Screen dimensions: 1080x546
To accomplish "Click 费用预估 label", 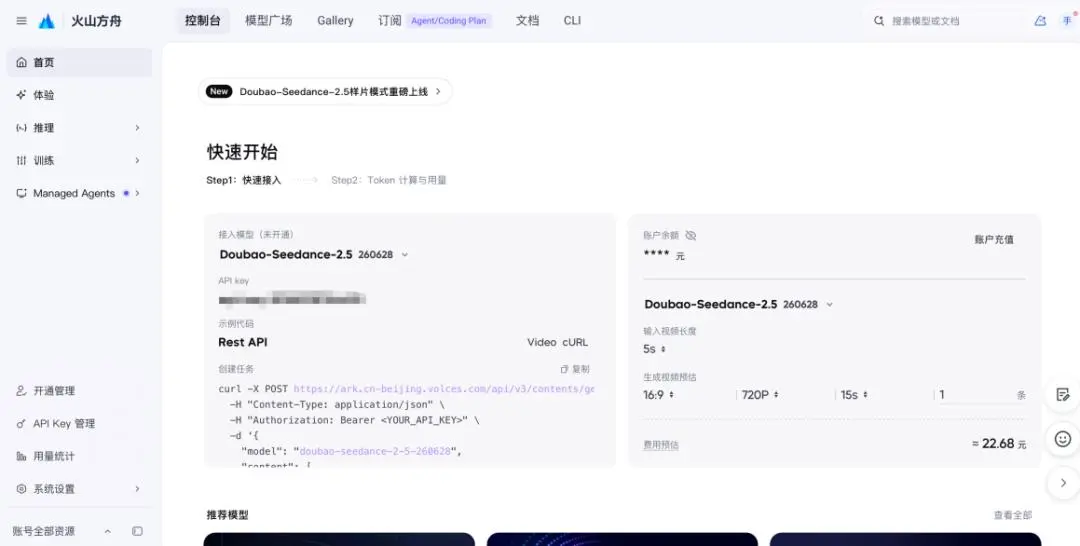I will [661, 445].
